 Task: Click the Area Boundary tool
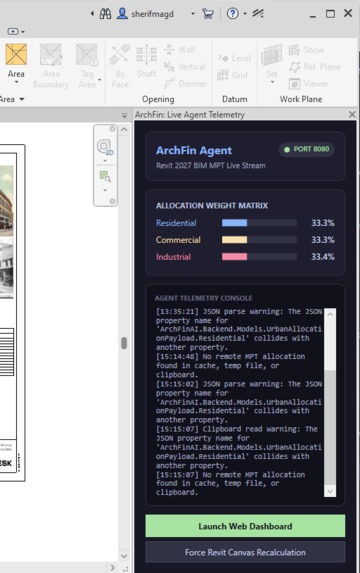coord(51,66)
